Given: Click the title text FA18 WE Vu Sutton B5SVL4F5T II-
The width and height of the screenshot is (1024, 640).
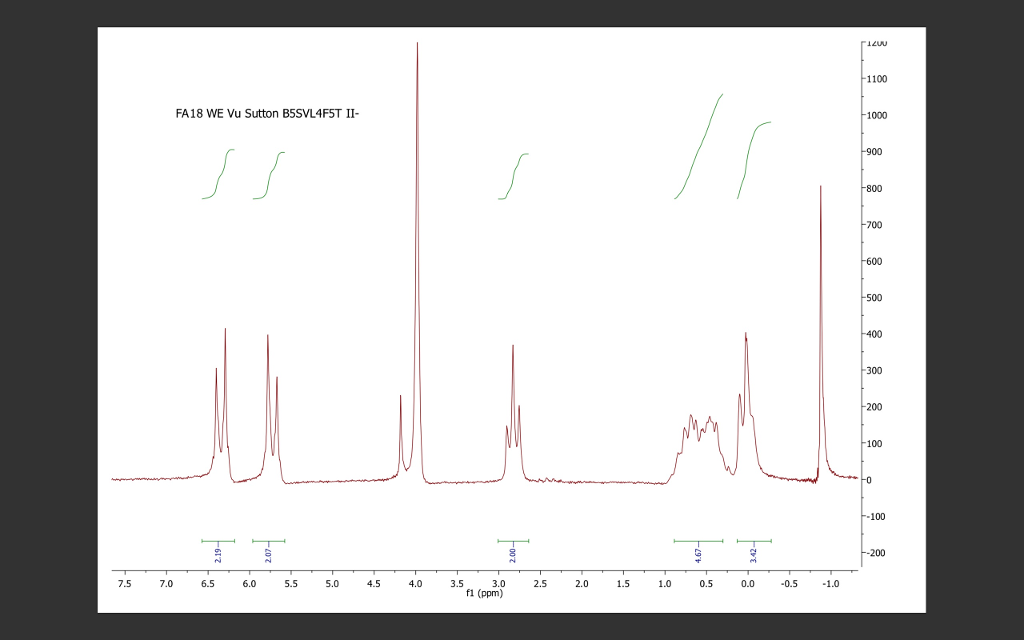Looking at the screenshot, I should pos(266,114).
